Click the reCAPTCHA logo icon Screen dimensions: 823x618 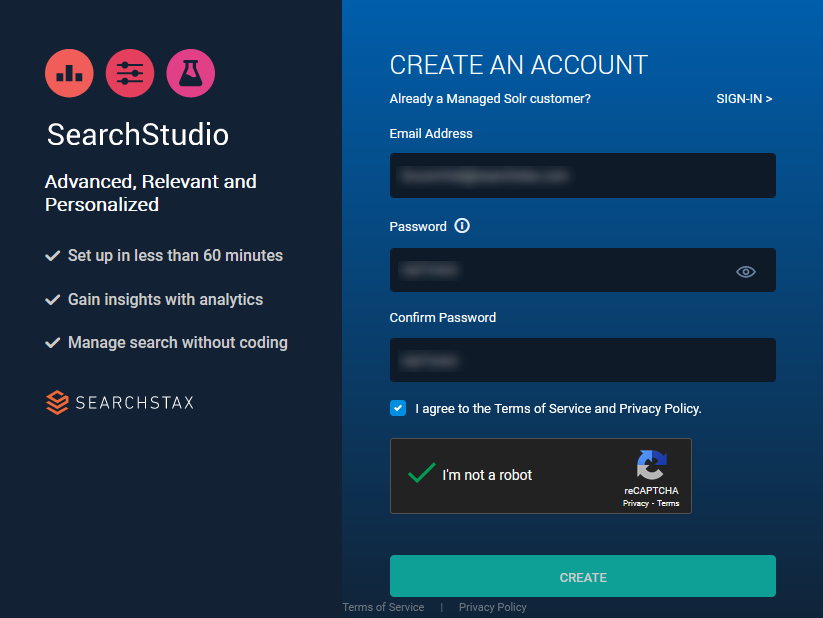[651, 465]
